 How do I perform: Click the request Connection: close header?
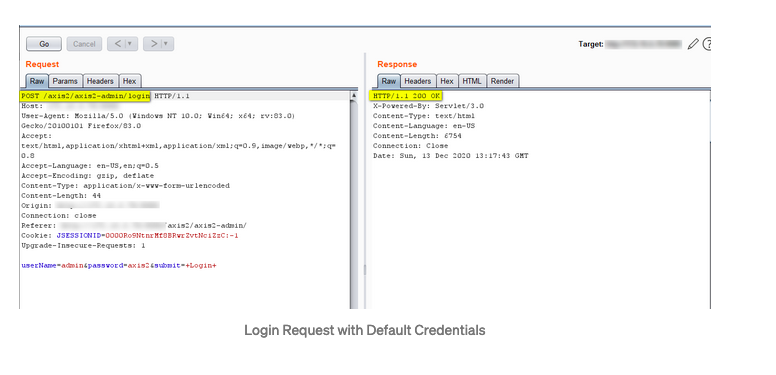(x=59, y=216)
